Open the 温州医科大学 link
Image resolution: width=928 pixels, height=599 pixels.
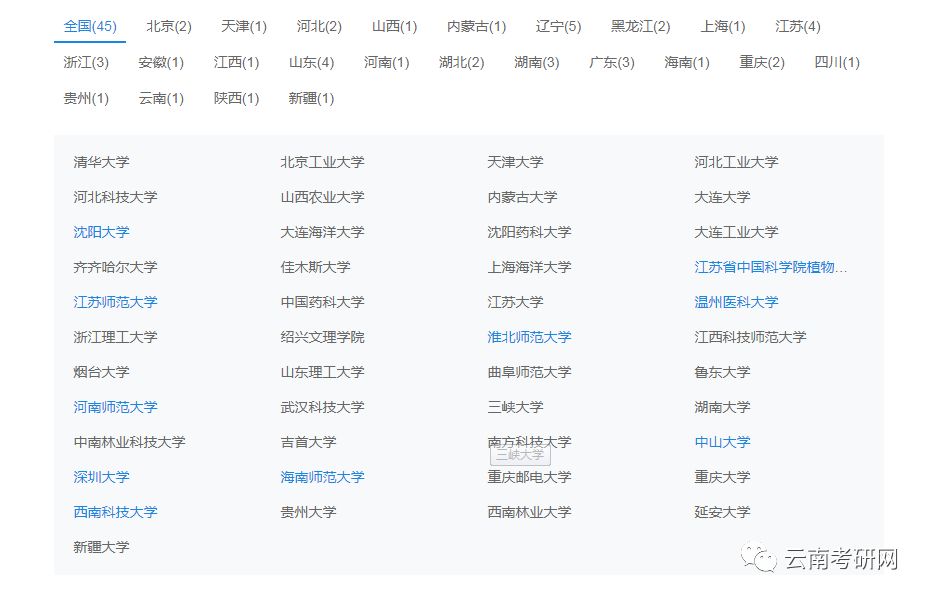736,302
